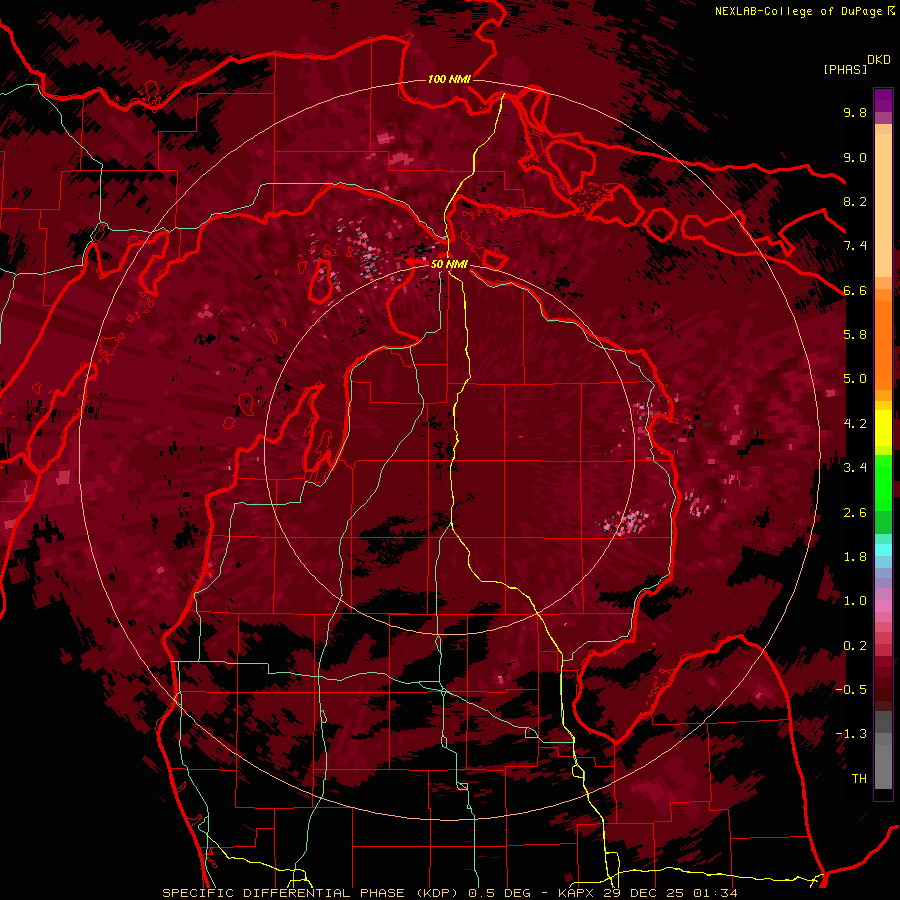Click the 1.0 scale value
900x900 pixels.
pyautogui.click(x=855, y=601)
